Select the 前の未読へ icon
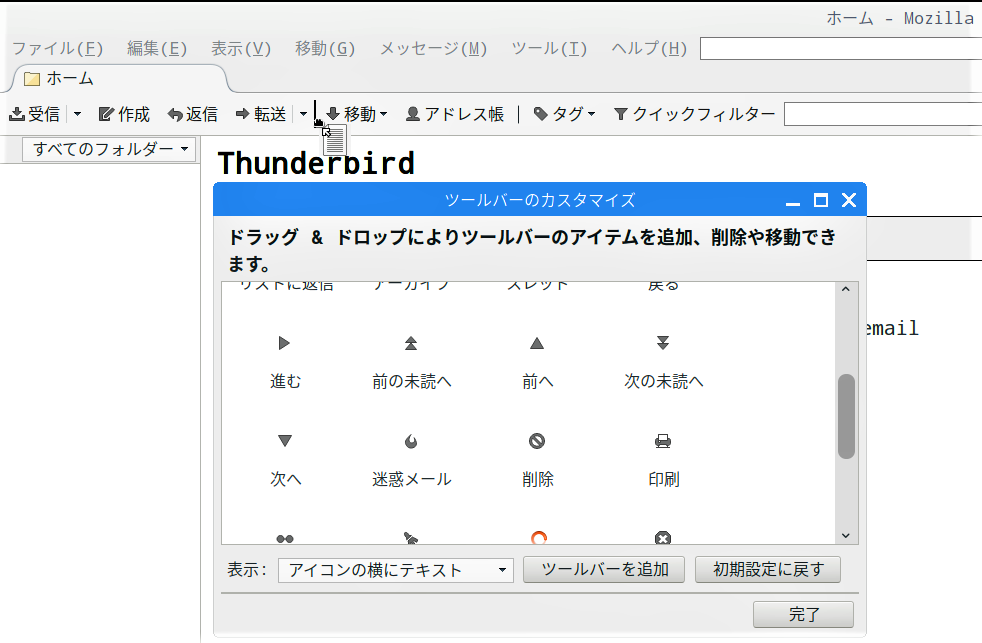This screenshot has width=982, height=643. point(411,343)
